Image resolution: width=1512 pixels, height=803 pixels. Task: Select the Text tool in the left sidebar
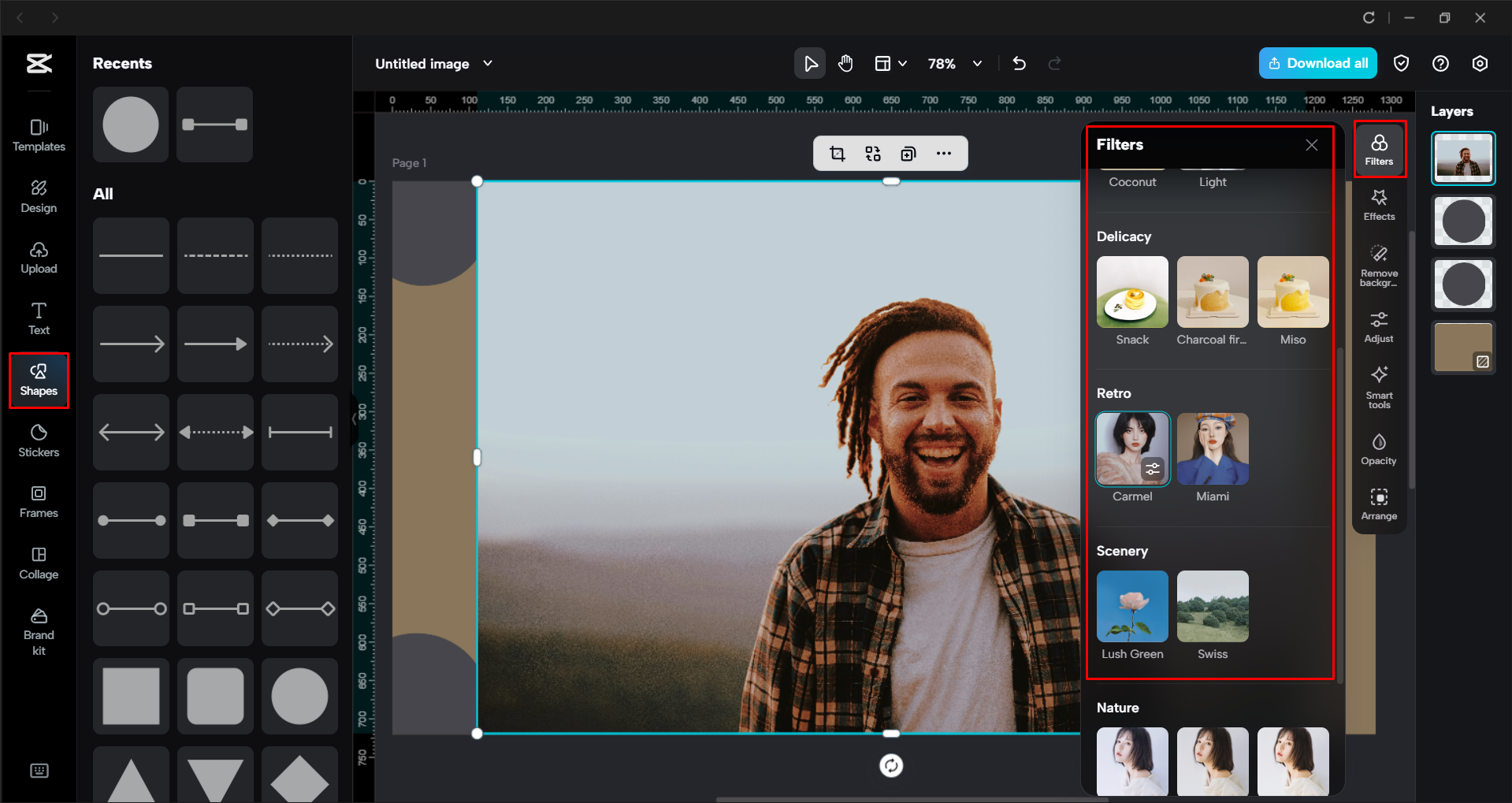(x=39, y=318)
